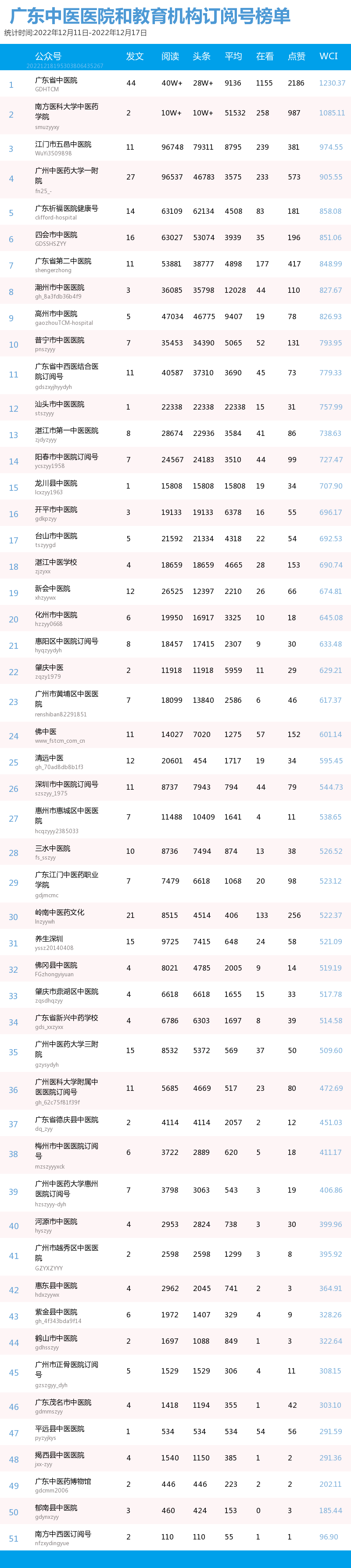Image resolution: width=351 pixels, height=1568 pixels.
Task: Click the 点赞 column header
Action: [297, 56]
